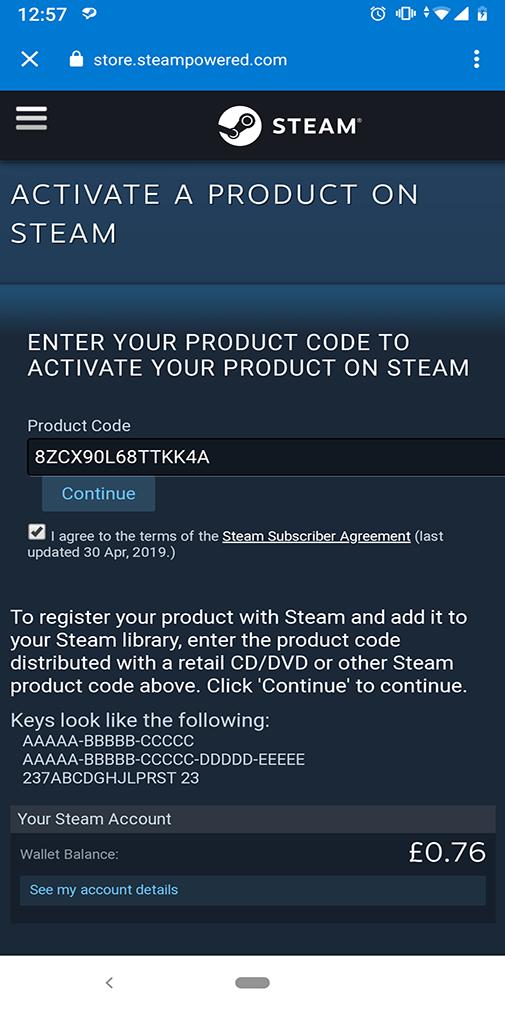Tap the Wi-Fi signal status icon
Viewport: 505px width, 1010px height.
point(441,14)
